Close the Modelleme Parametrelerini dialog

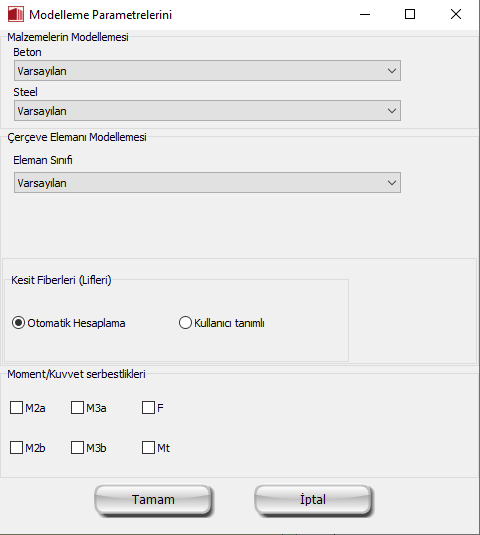pyautogui.click(x=455, y=14)
